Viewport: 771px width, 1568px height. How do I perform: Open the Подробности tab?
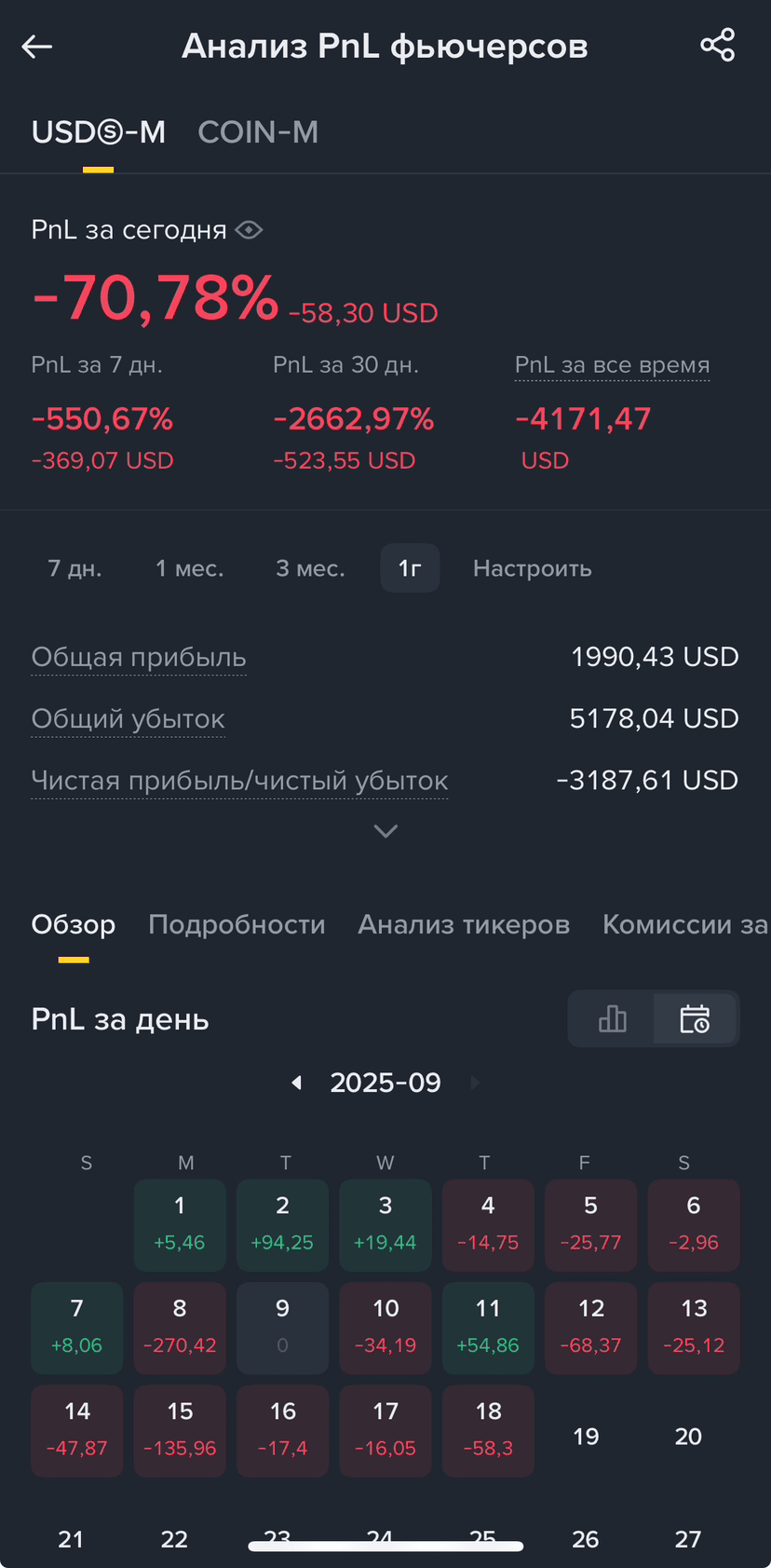[x=237, y=924]
